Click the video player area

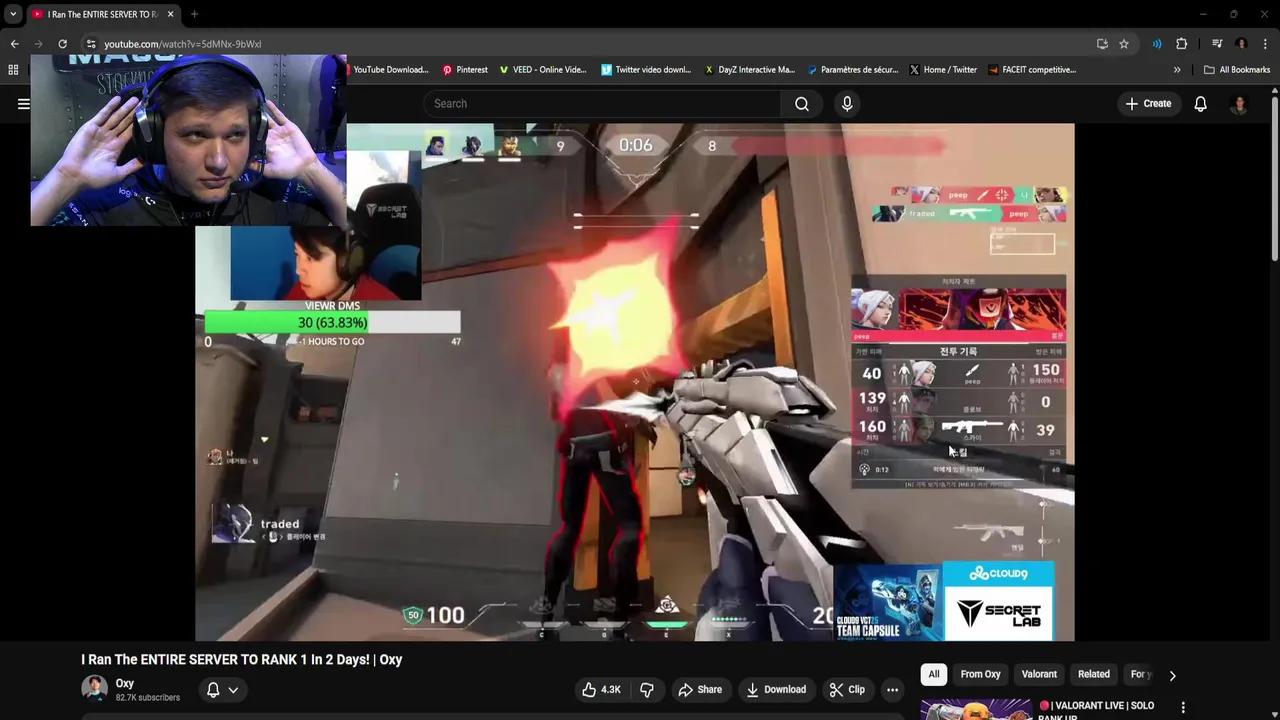[635, 382]
